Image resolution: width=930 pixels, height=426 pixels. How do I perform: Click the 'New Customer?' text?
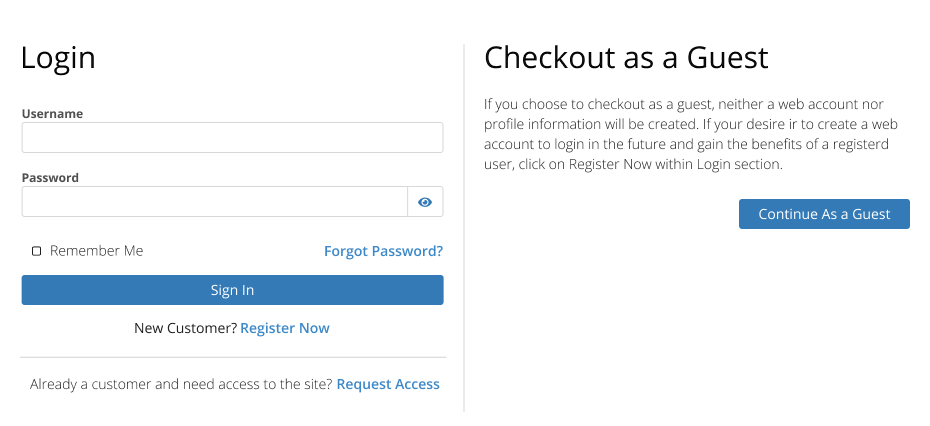coord(186,328)
